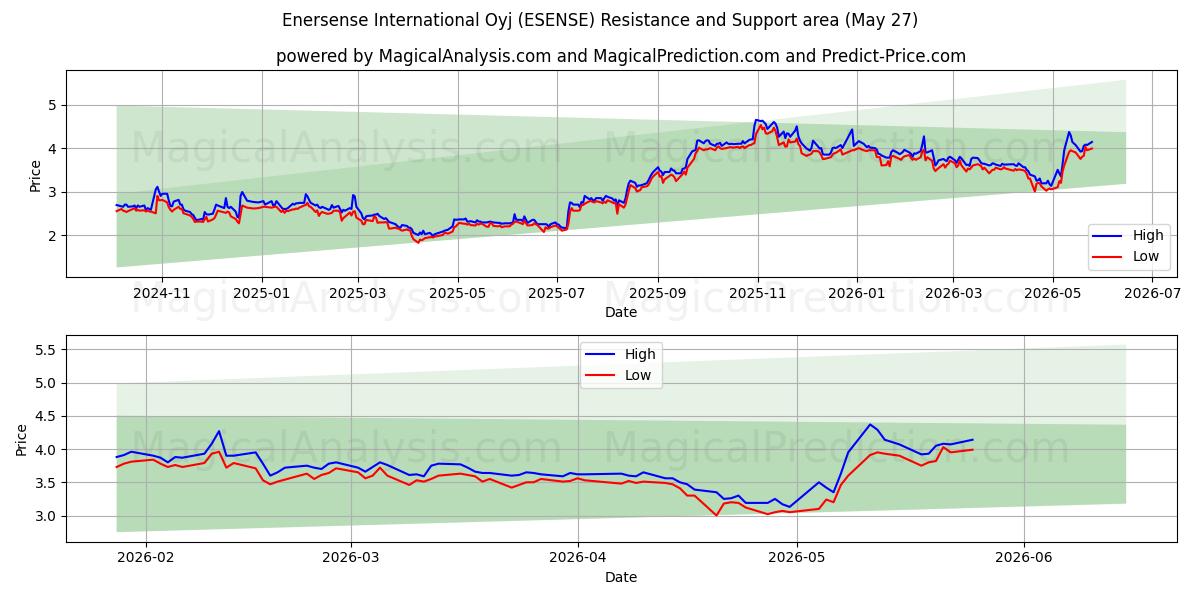The height and width of the screenshot is (600, 1200).
Task: Click the upper chart '2025-01' date label
Action: pyautogui.click(x=262, y=294)
